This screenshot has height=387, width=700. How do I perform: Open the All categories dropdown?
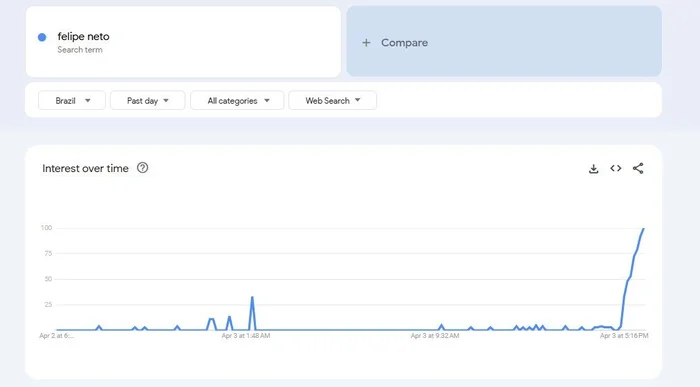[237, 100]
